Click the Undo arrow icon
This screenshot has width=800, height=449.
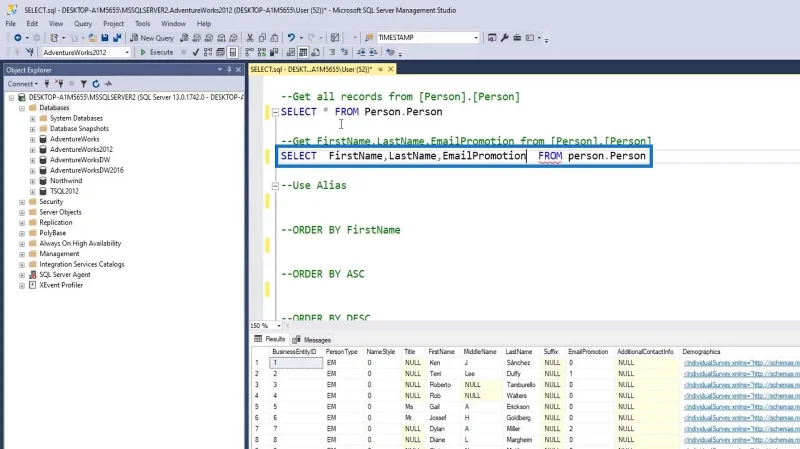coord(291,38)
